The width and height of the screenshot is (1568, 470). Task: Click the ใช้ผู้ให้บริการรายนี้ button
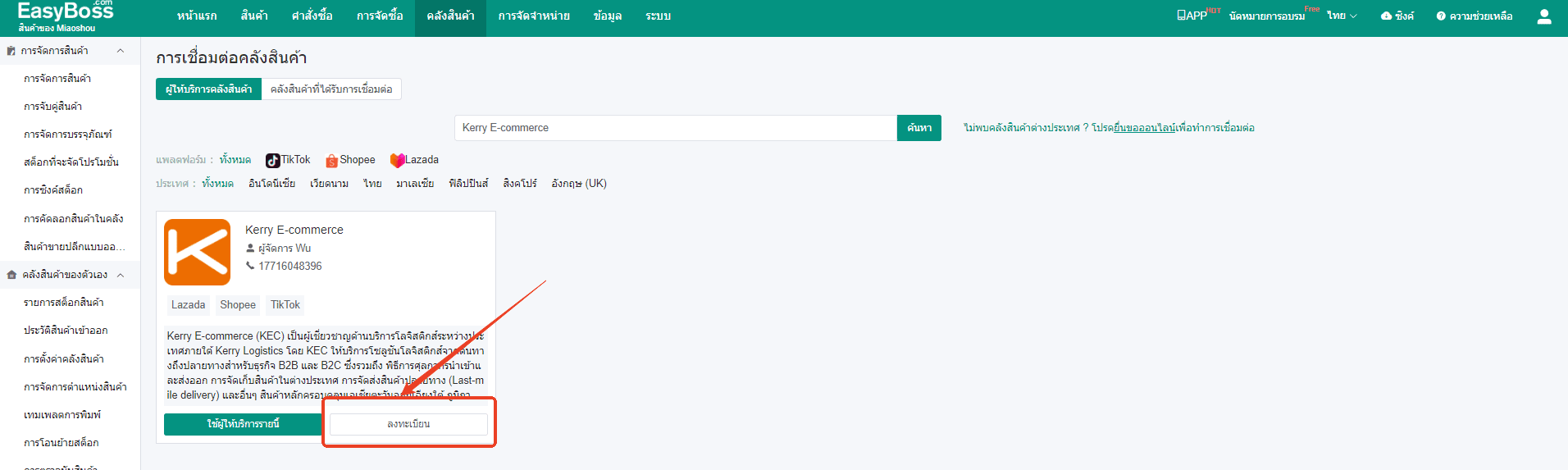tap(243, 424)
